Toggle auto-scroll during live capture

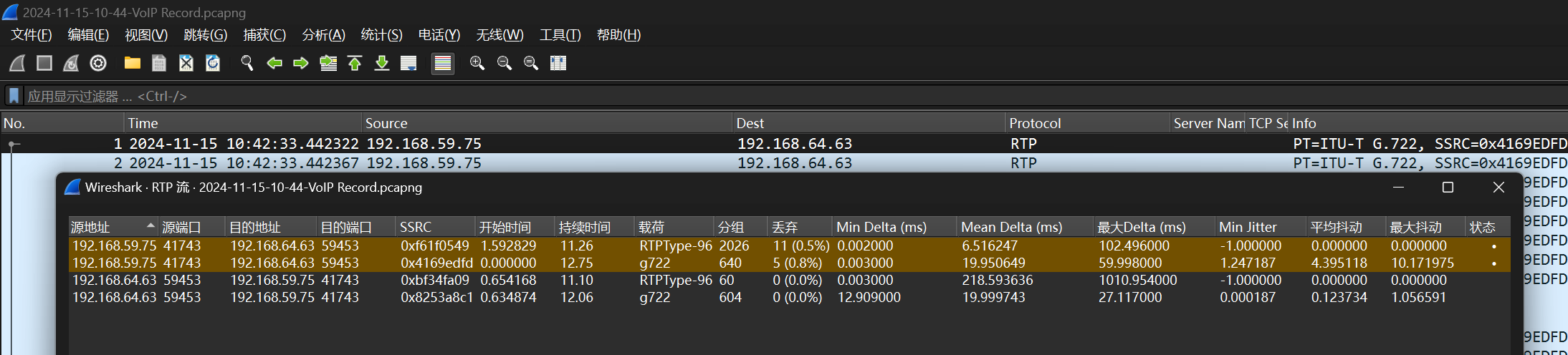(x=408, y=63)
